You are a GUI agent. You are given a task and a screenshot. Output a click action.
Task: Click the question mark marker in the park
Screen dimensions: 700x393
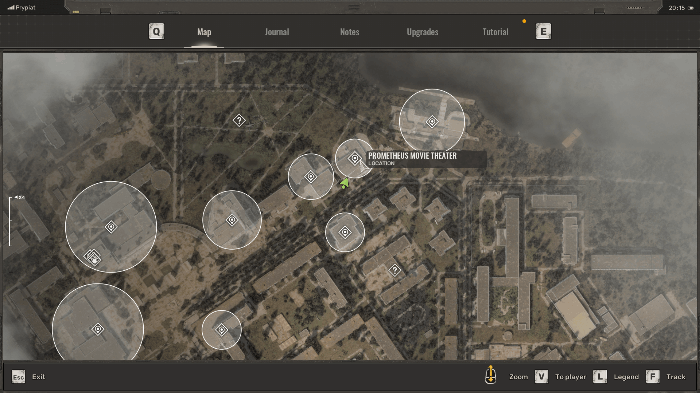[239, 120]
